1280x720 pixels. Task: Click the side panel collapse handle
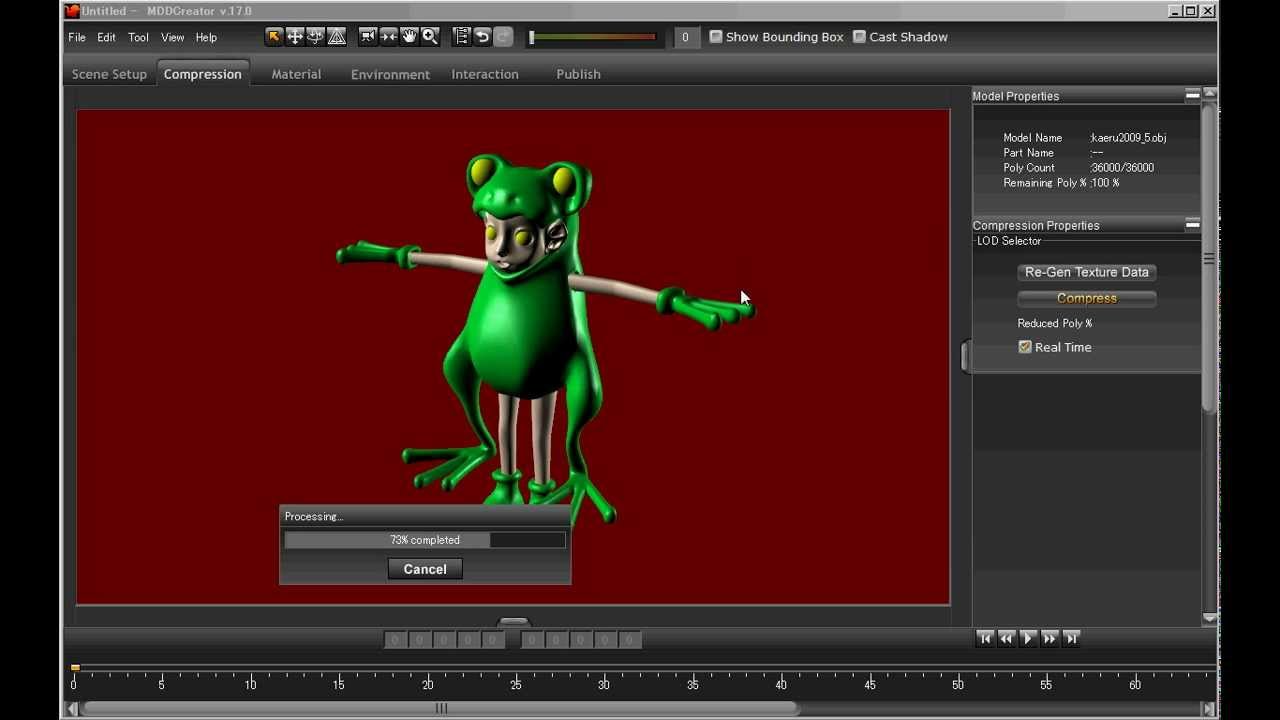pos(966,356)
